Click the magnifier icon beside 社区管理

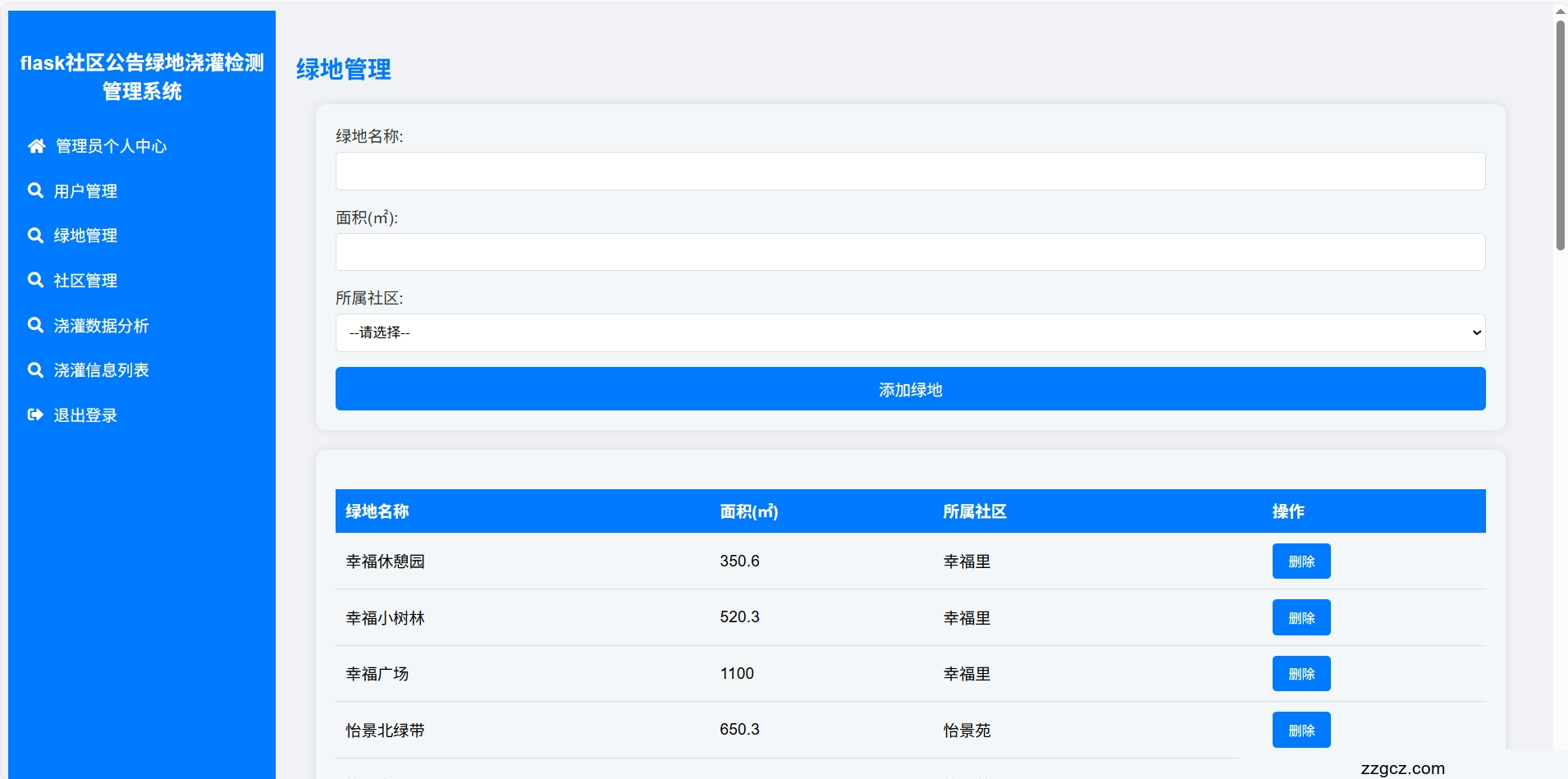(x=35, y=280)
